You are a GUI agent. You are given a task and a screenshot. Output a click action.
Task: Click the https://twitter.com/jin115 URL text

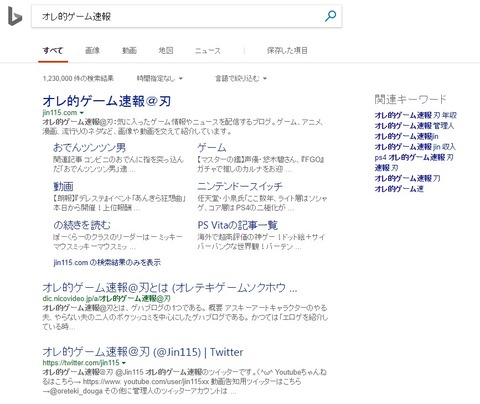[x=81, y=363]
